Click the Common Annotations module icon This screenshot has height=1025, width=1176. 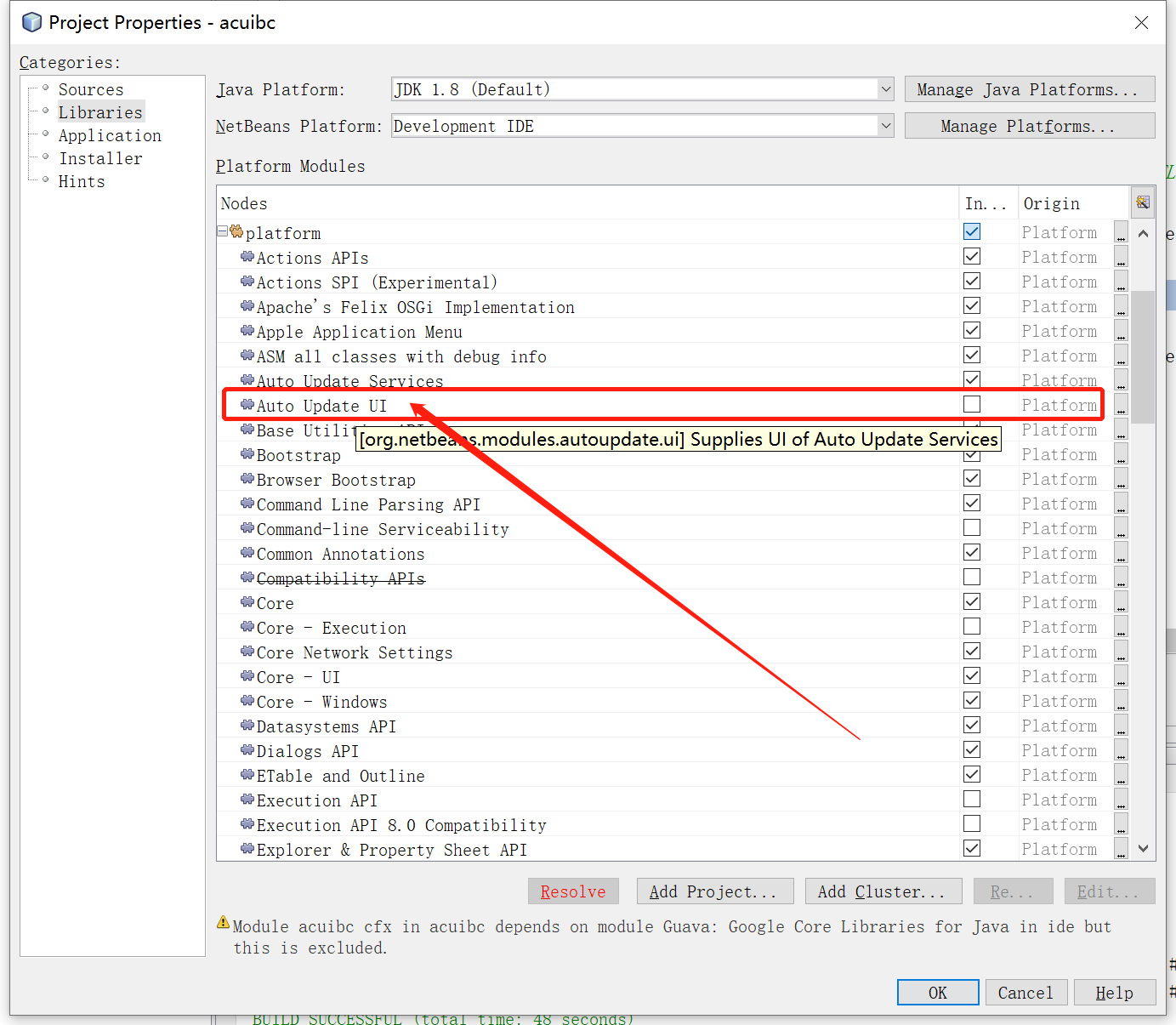[247, 553]
